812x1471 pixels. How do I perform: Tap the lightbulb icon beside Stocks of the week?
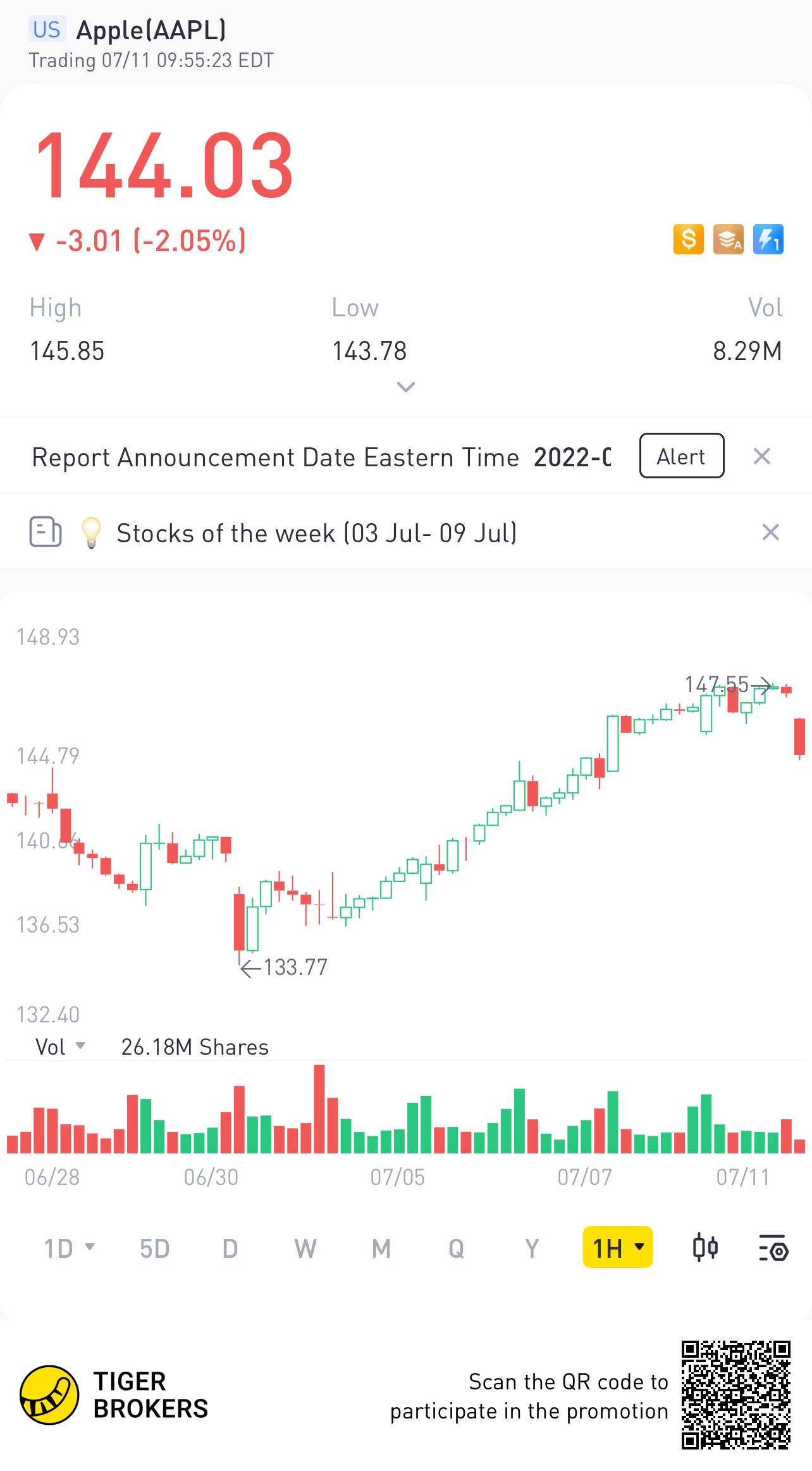[x=91, y=532]
